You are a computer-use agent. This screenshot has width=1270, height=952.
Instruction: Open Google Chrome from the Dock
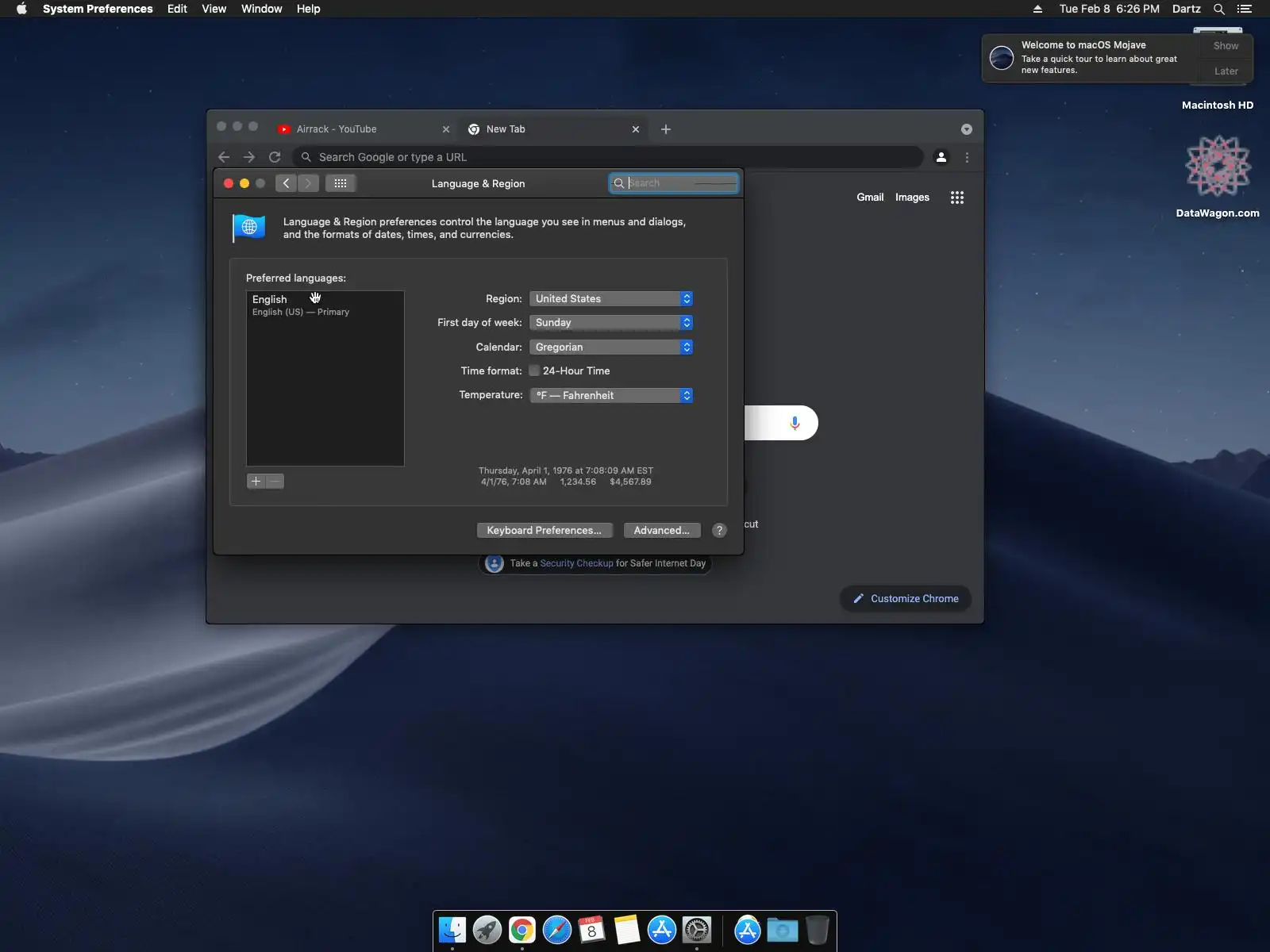point(522,930)
